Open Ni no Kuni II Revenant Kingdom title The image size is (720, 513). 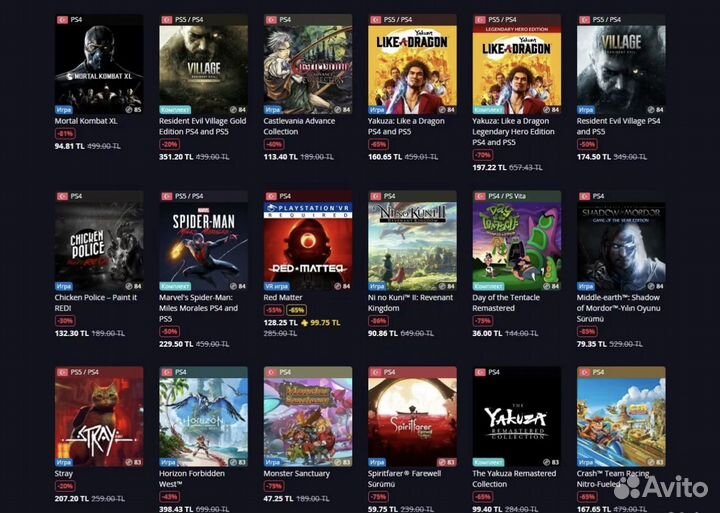(410, 303)
